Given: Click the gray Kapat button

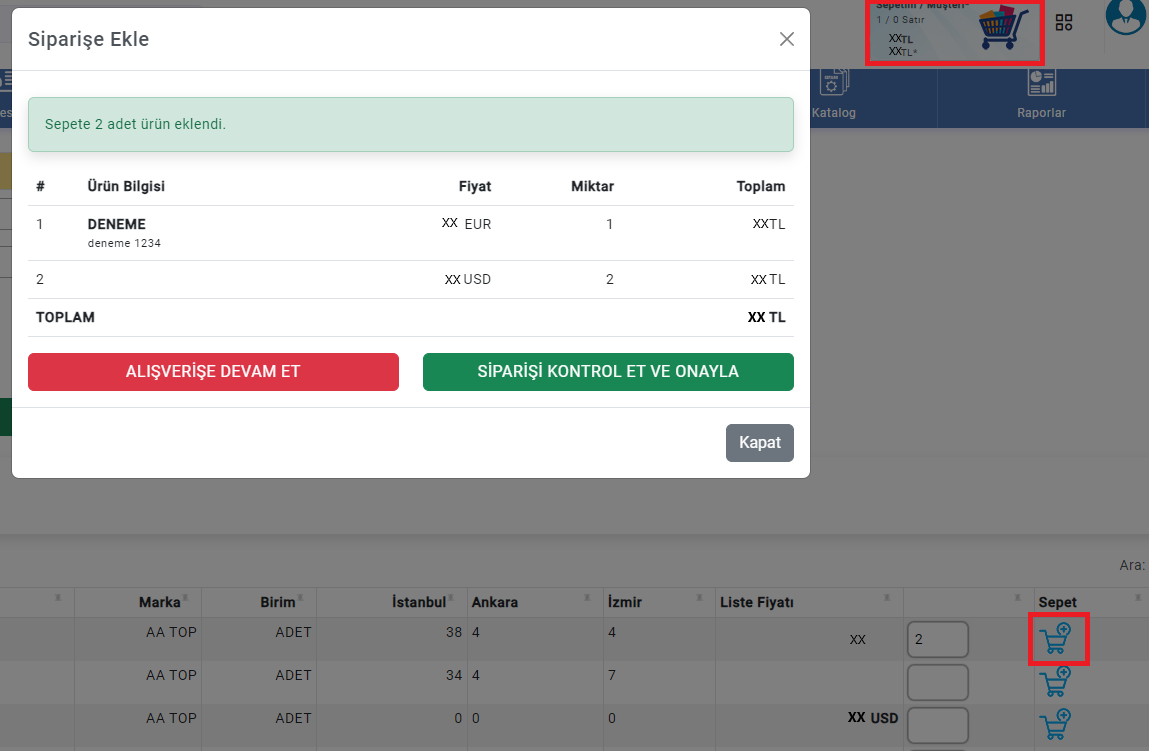Looking at the screenshot, I should coord(759,443).
